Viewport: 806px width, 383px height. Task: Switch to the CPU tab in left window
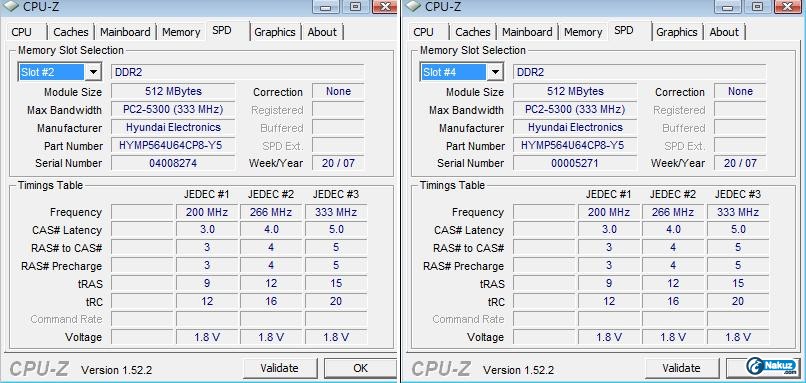[22, 32]
